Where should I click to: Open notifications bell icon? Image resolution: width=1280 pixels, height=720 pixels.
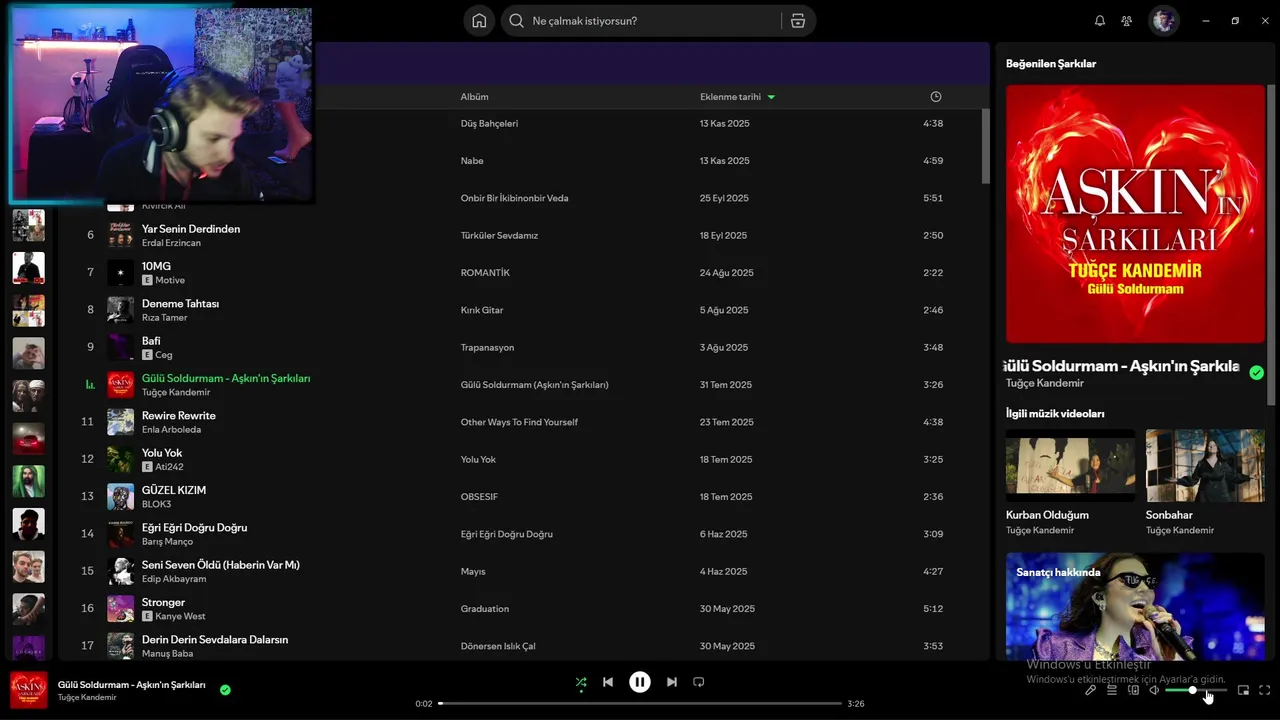[x=1100, y=21]
